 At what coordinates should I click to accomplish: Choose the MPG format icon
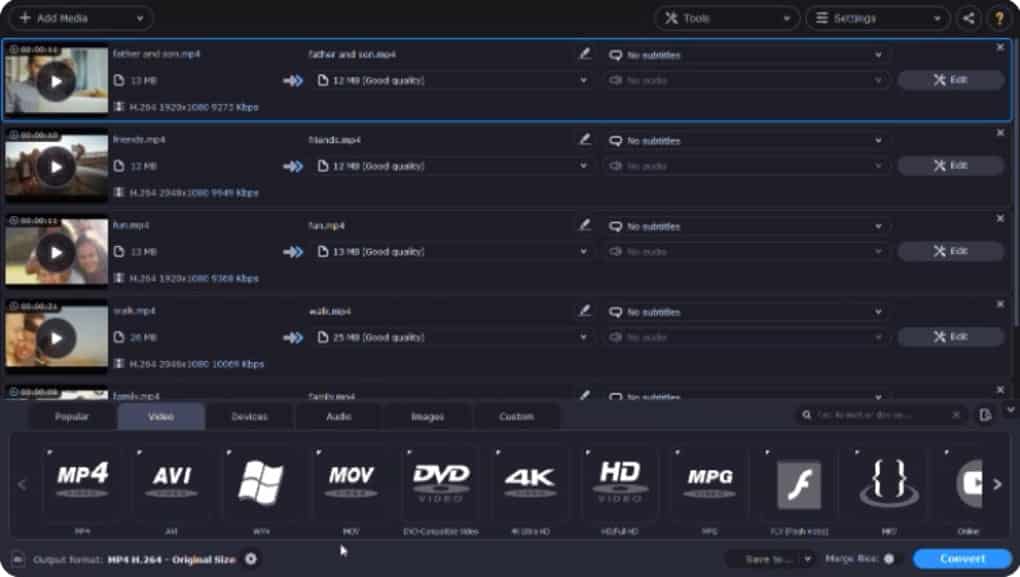[709, 480]
